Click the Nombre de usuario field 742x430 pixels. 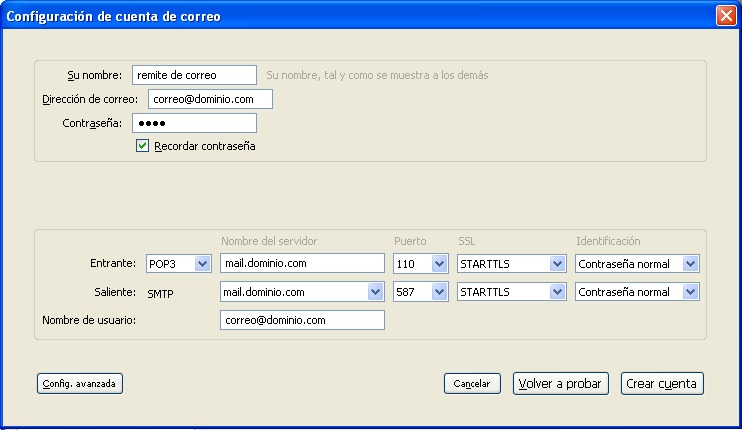pyautogui.click(x=302, y=320)
